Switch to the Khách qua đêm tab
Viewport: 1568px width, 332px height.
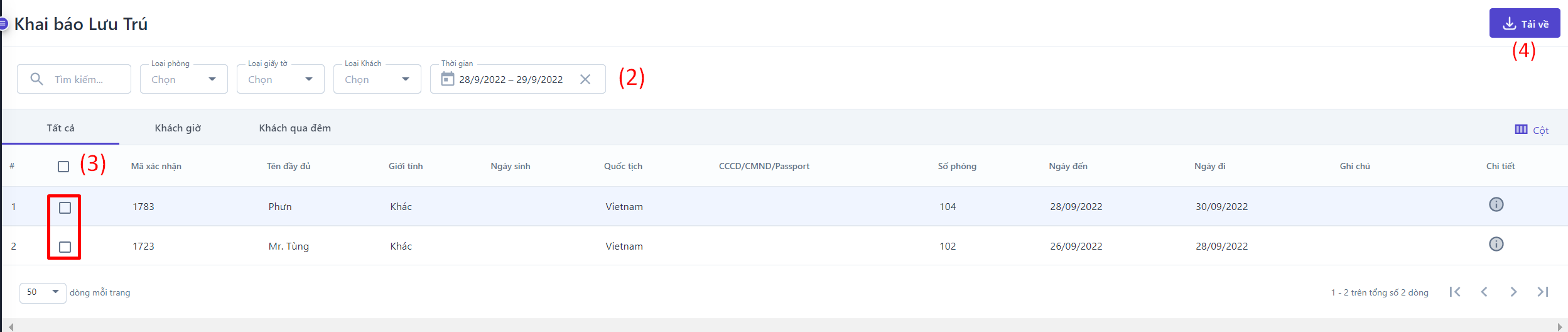pos(295,128)
